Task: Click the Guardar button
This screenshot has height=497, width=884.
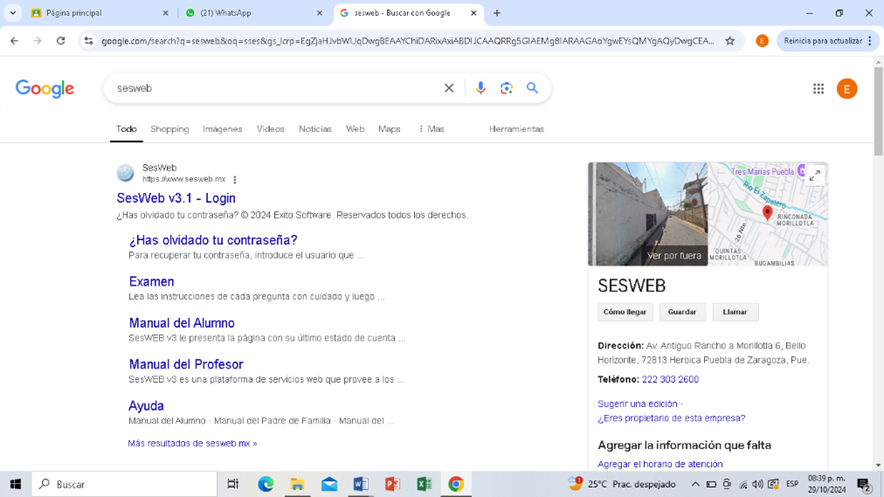Action: 682,312
